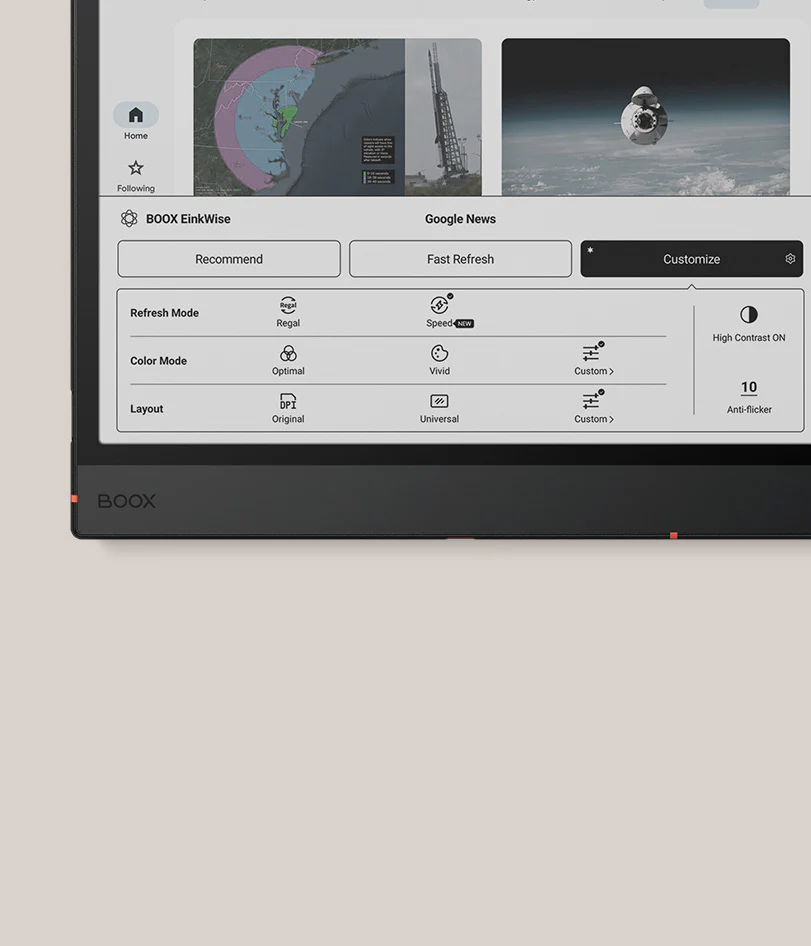Turn off High Contrast mode

pyautogui.click(x=748, y=316)
